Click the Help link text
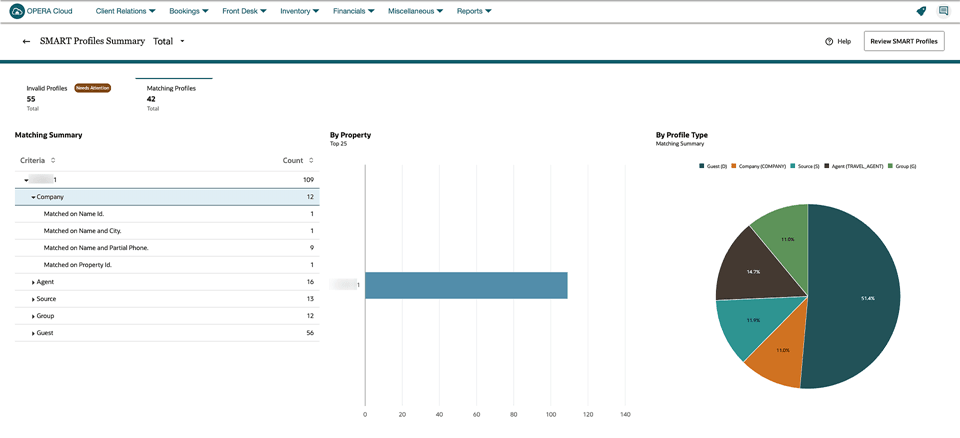Viewport: 960px width, 438px height. pos(844,42)
